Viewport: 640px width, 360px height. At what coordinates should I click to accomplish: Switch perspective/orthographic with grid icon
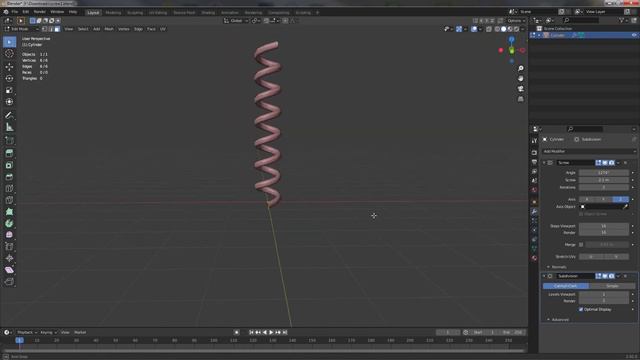click(x=520, y=99)
